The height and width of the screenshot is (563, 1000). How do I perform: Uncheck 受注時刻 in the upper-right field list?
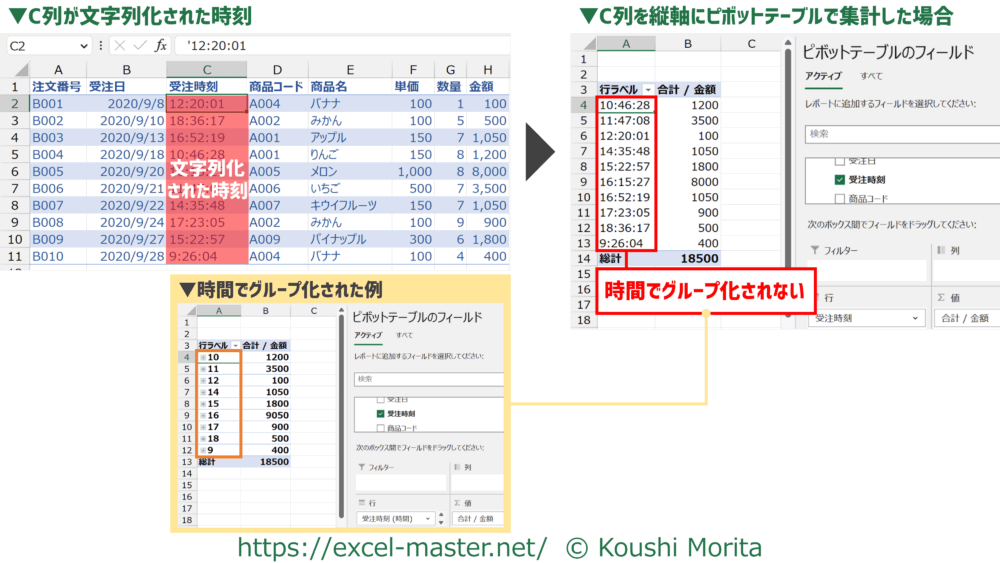(x=840, y=180)
